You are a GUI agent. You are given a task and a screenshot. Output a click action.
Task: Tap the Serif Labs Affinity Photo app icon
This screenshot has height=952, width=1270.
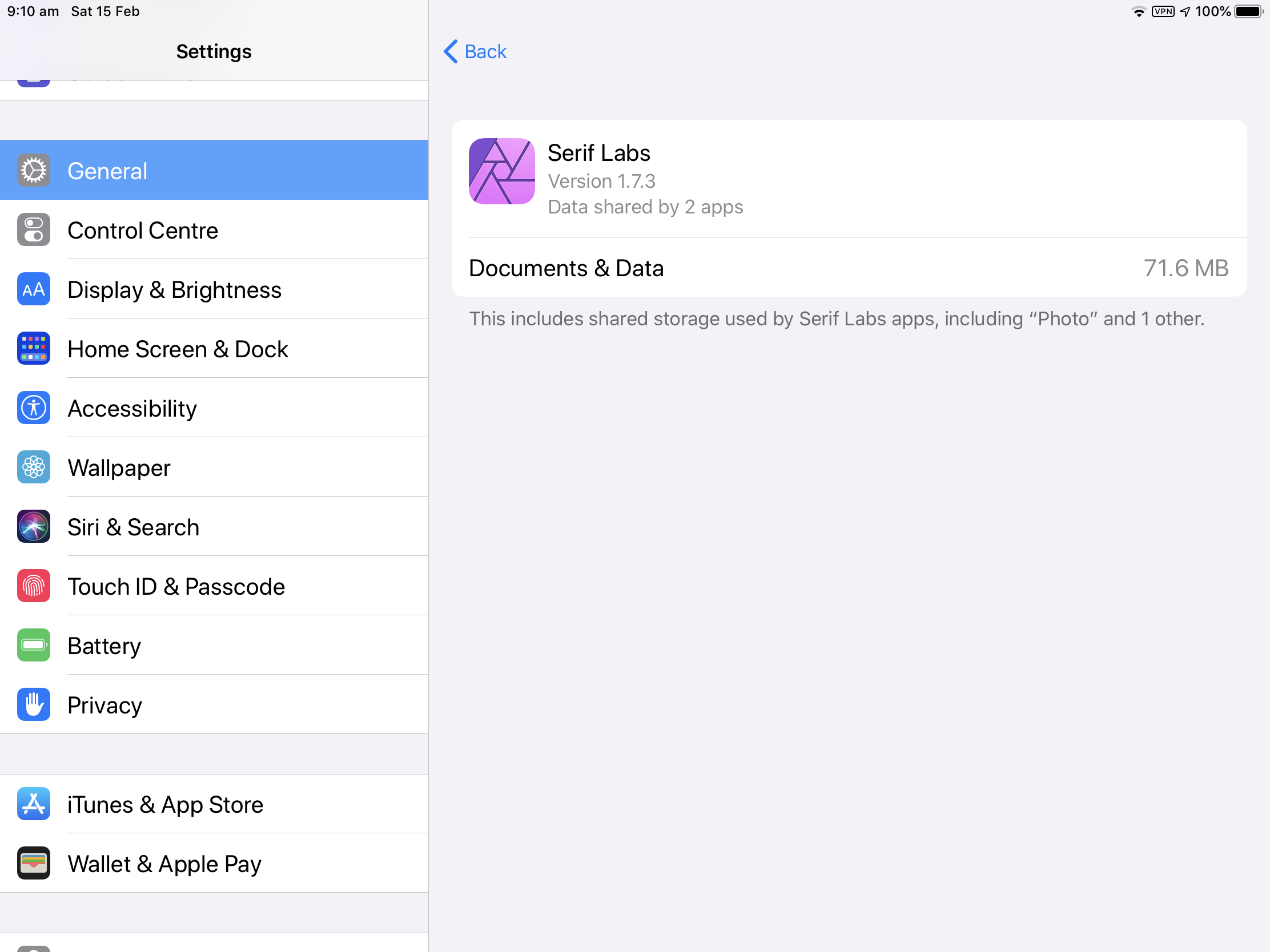tap(502, 171)
